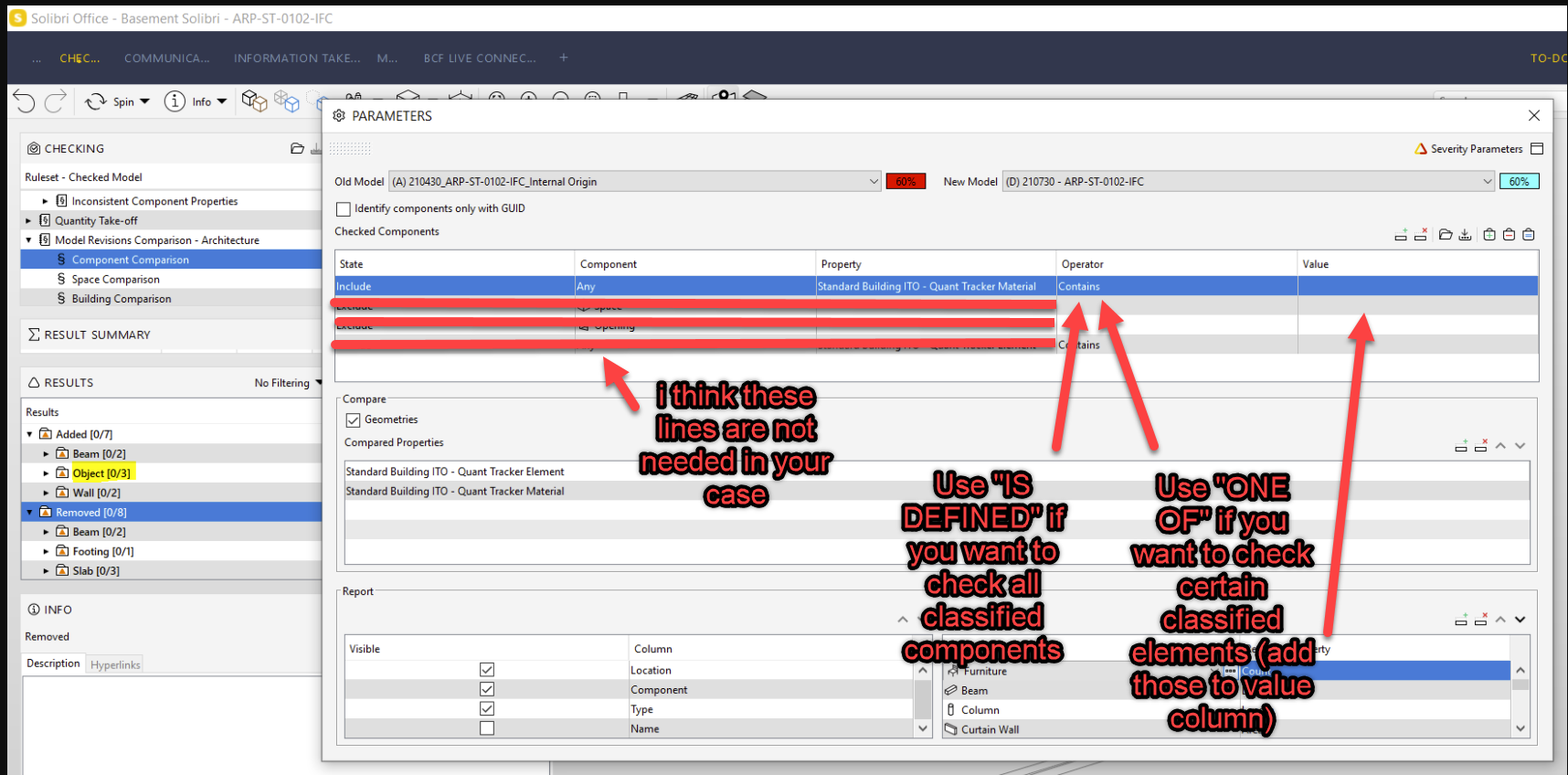The width and height of the screenshot is (1568, 775).
Task: Move Report right-table row up
Action: coord(1500,620)
